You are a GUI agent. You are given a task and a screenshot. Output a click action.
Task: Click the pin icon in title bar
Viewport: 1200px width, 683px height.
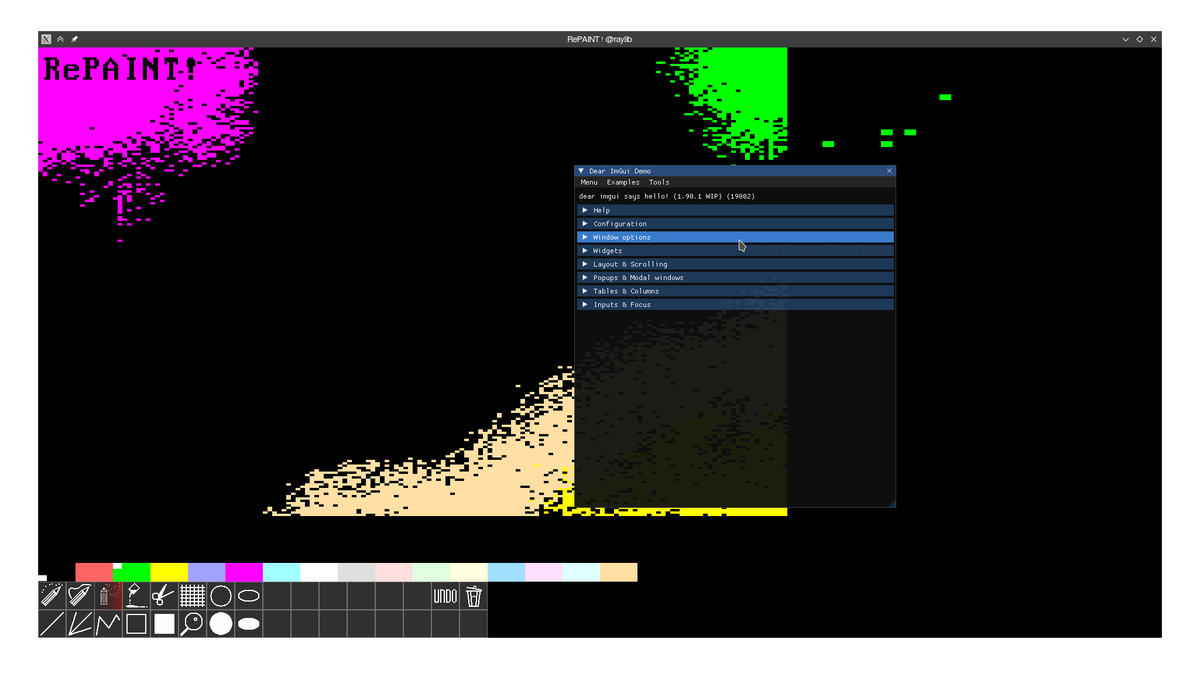(x=74, y=39)
